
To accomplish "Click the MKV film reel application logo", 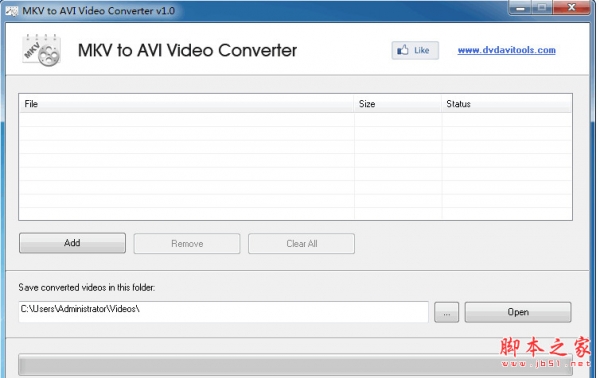I will tap(41, 50).
